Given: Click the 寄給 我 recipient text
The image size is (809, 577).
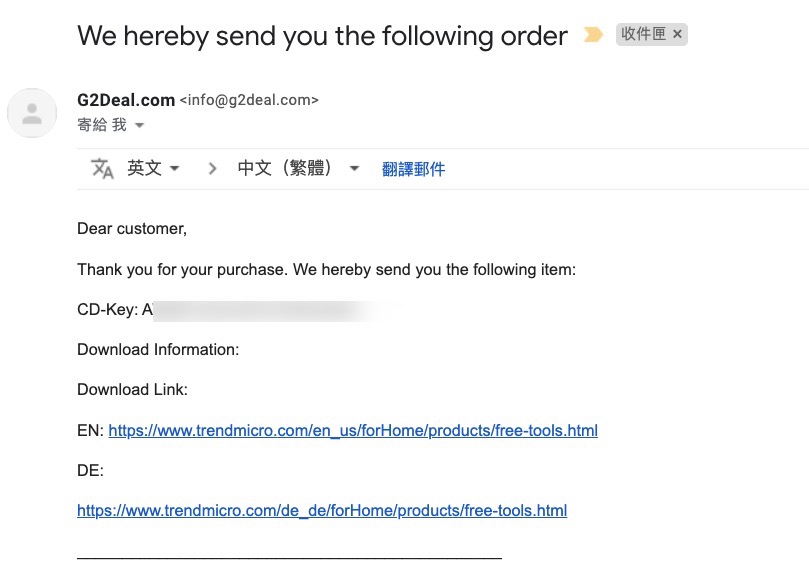Looking at the screenshot, I should (x=101, y=126).
